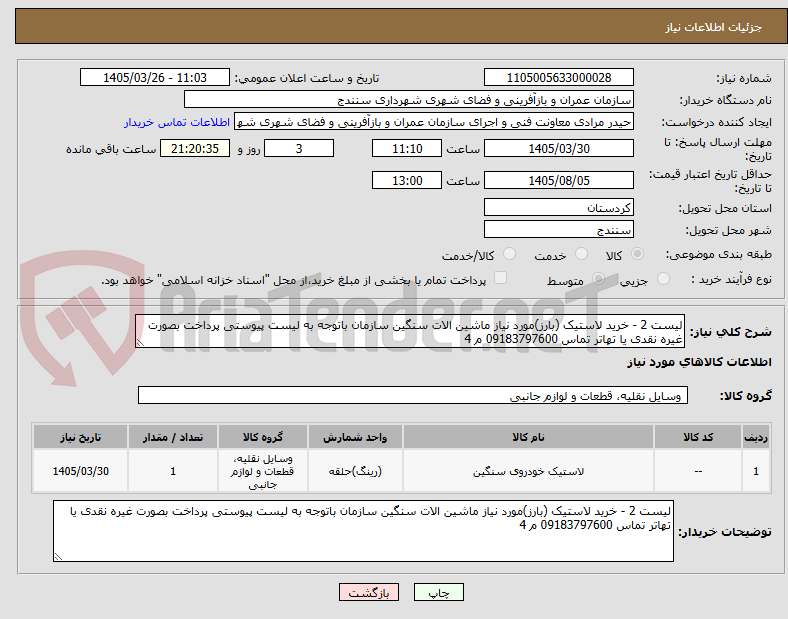Screen dimensions: 788x619
Task: Select the کالا radio button
Action: pos(637,254)
